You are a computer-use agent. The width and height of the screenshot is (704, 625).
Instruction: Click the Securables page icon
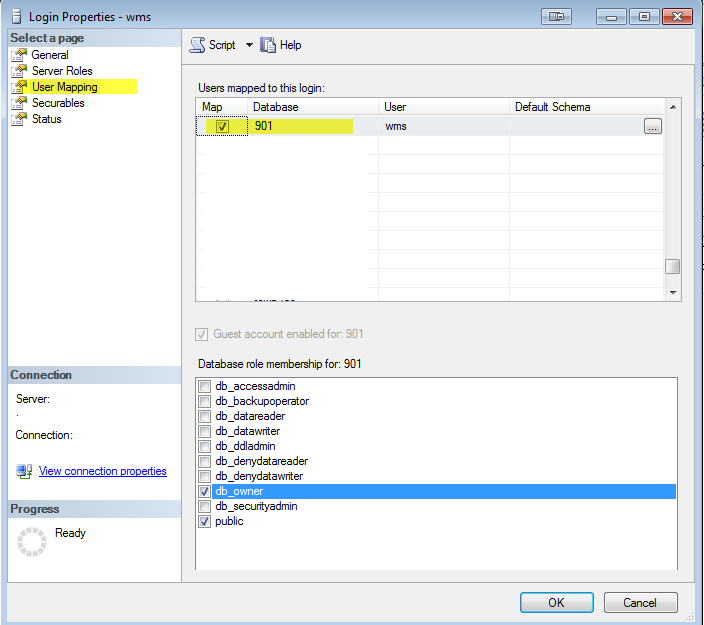point(18,103)
